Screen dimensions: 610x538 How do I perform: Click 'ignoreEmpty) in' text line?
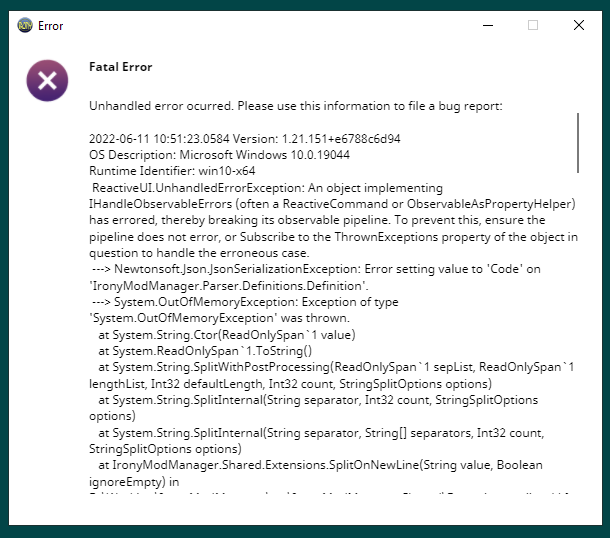tap(134, 482)
